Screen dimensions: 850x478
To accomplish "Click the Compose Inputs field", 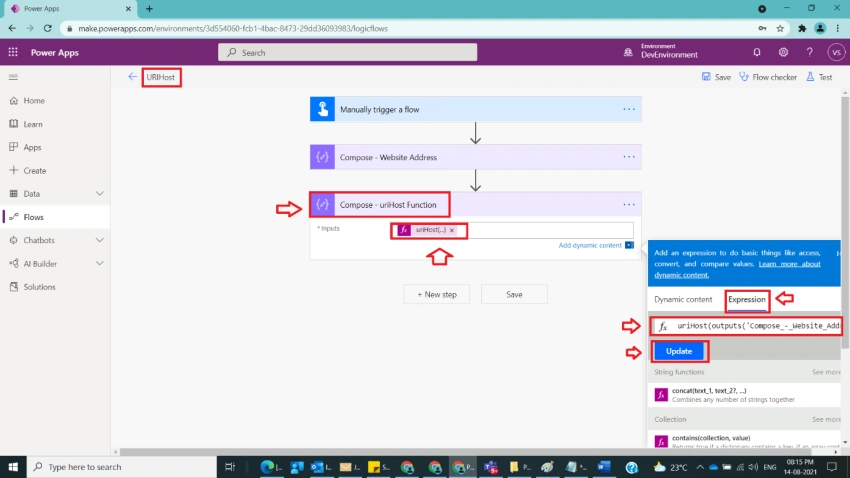I will (x=512, y=230).
